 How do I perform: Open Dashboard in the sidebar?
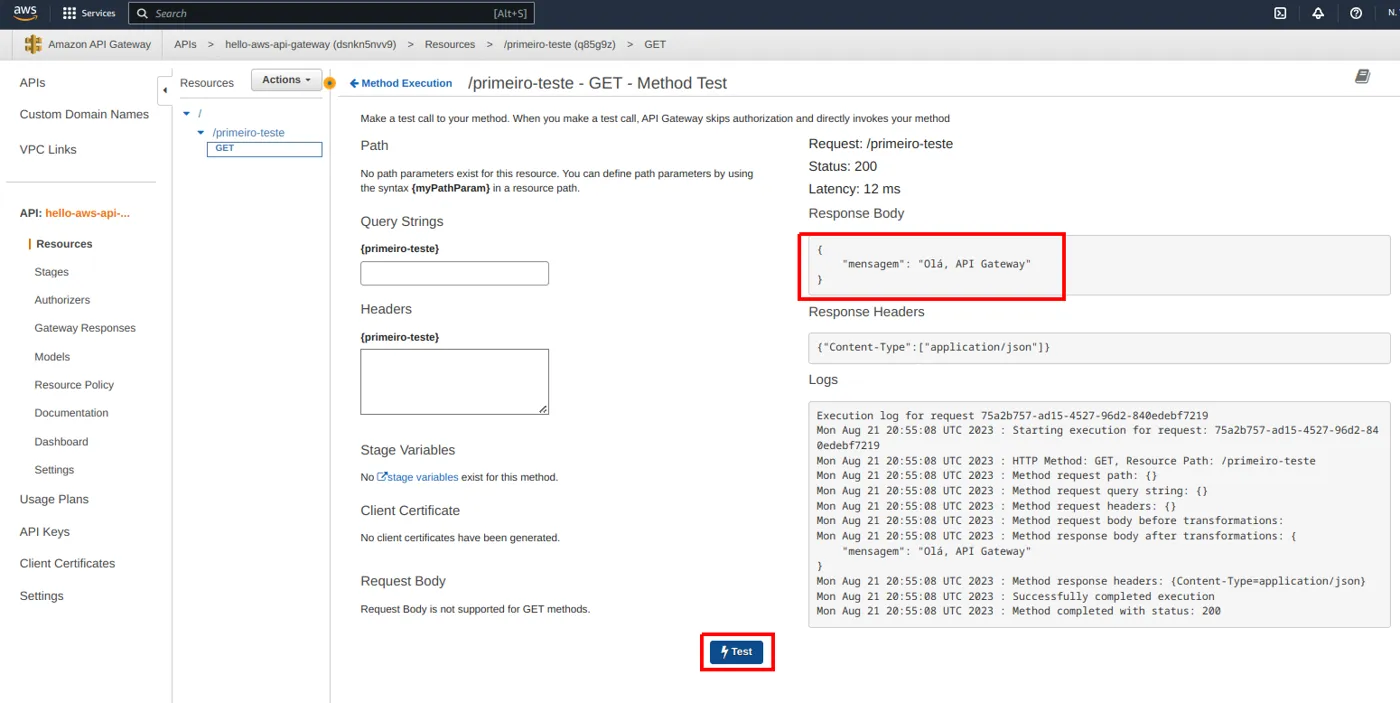61,442
